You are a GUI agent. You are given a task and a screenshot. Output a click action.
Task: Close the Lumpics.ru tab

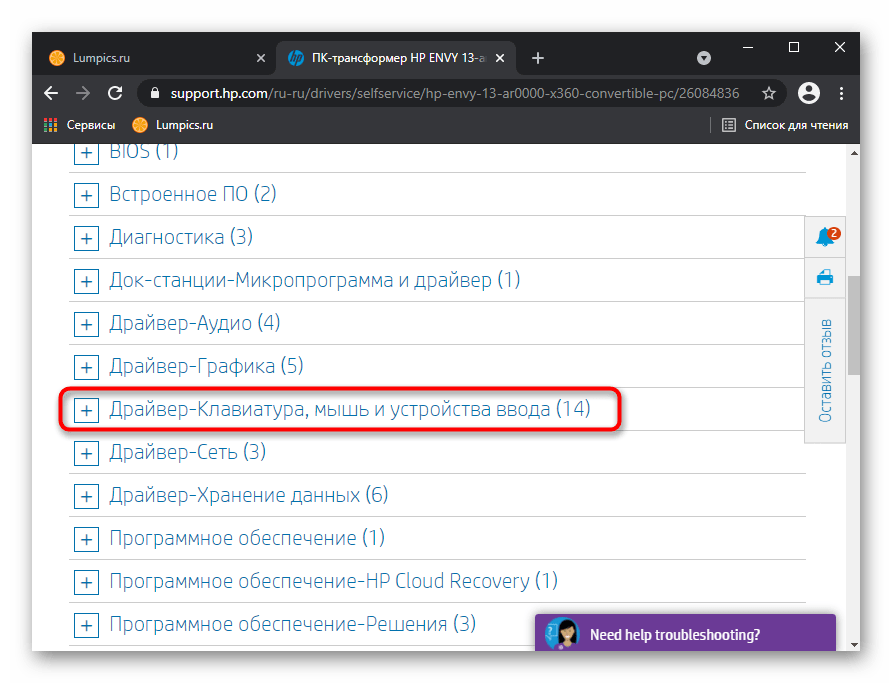(261, 58)
